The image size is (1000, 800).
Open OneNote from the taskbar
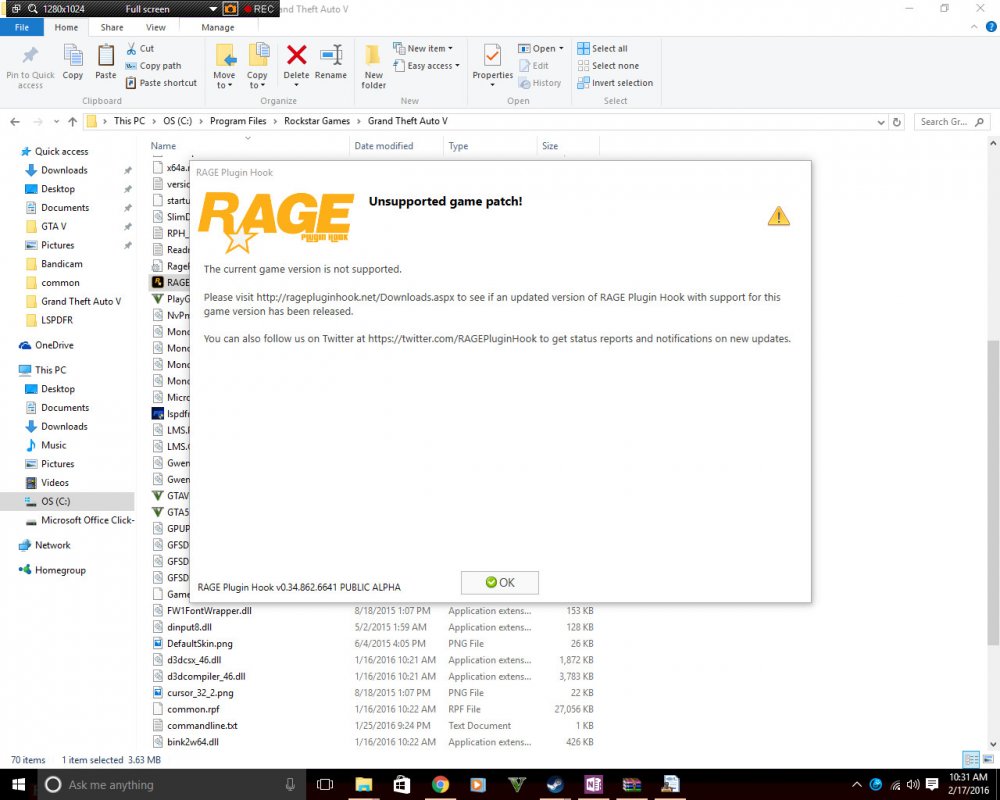click(593, 784)
